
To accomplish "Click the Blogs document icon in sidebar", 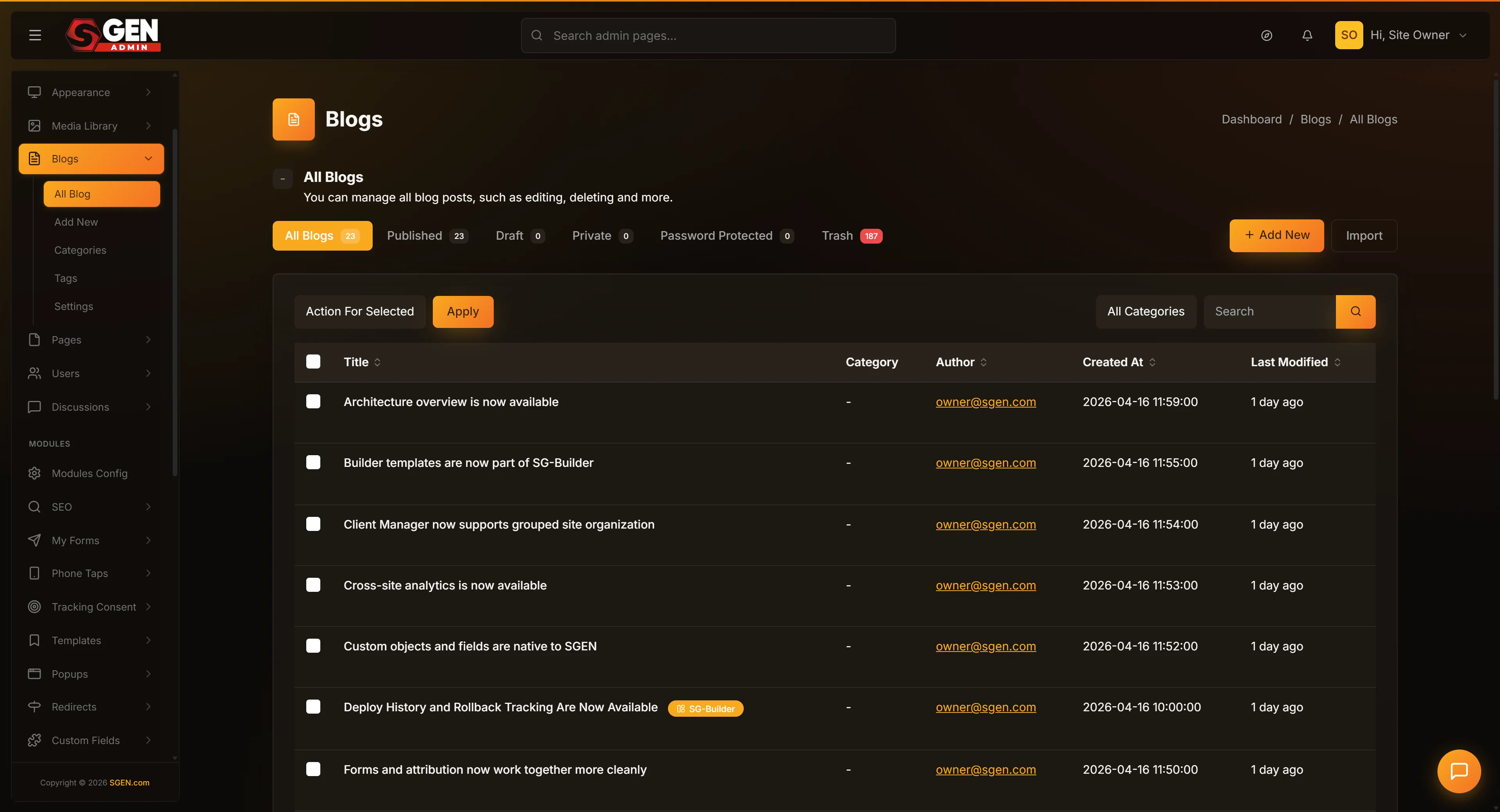I will [34, 158].
